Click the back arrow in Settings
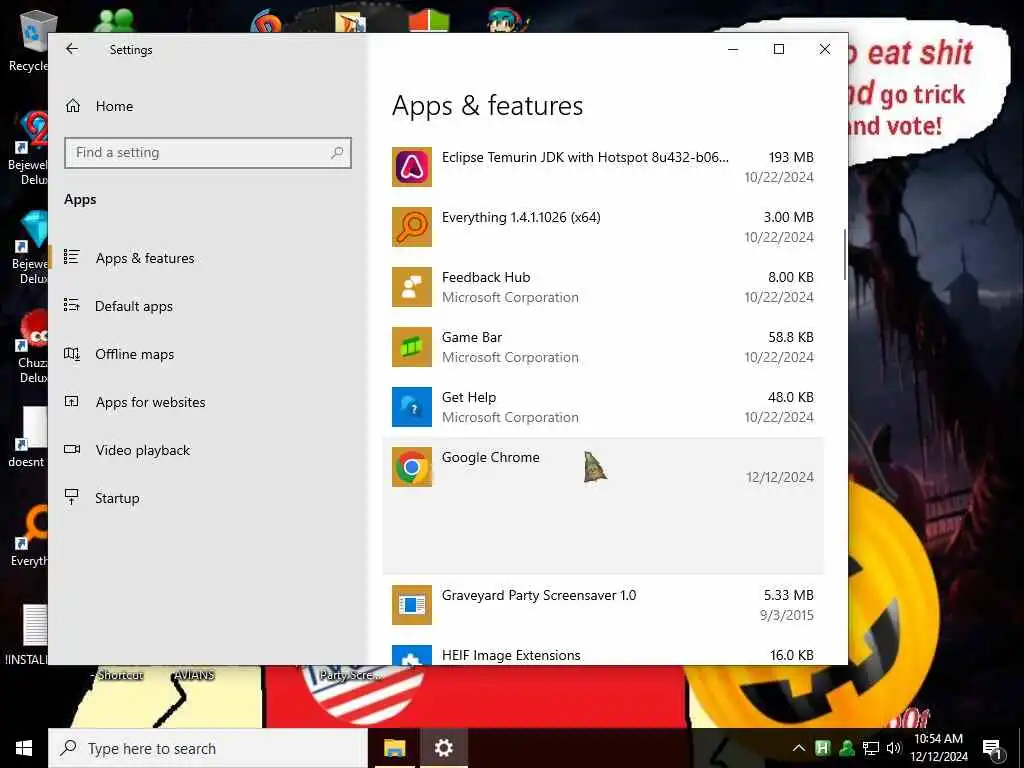 pyautogui.click(x=72, y=49)
